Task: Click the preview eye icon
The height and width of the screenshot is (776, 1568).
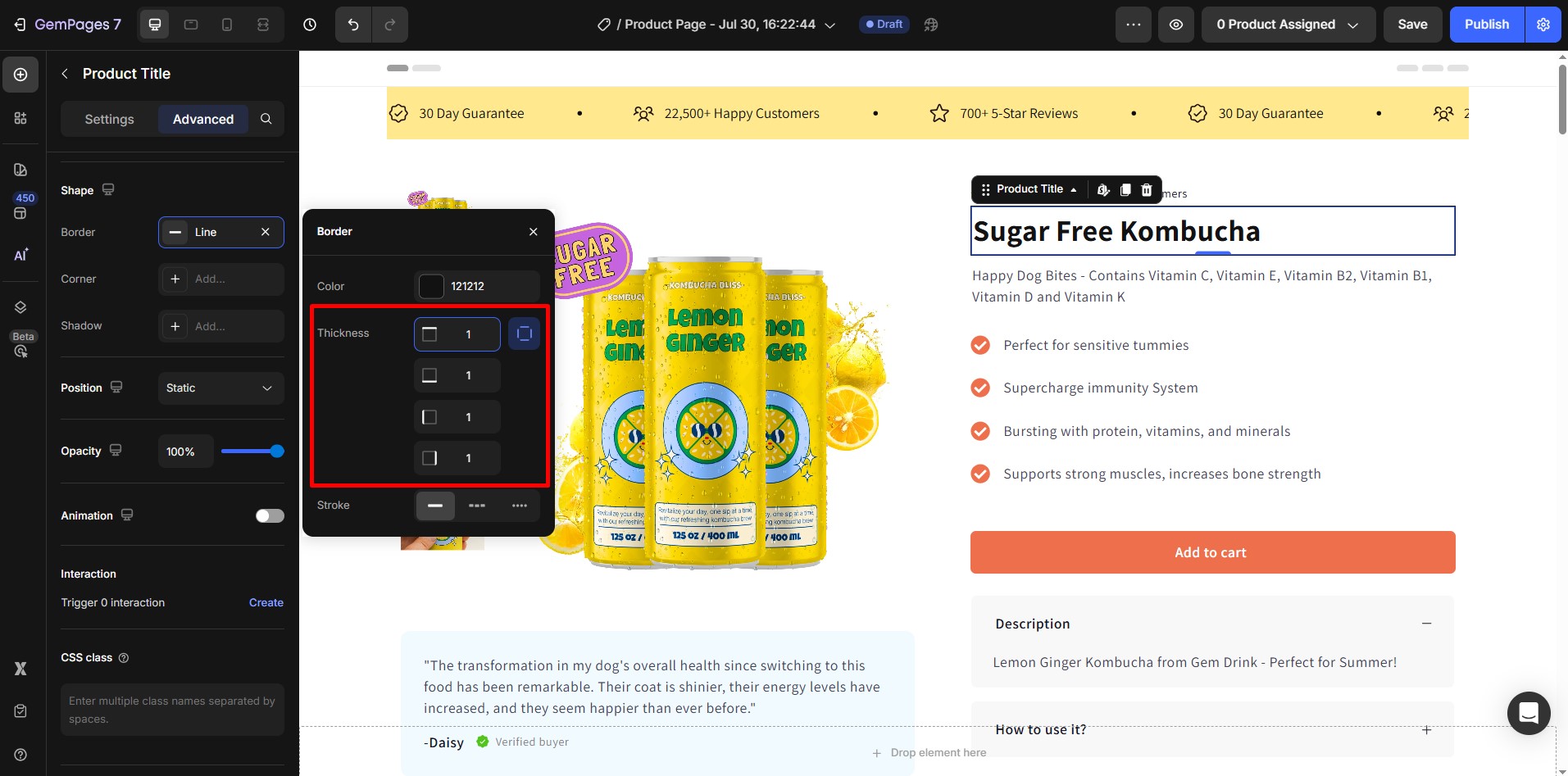Action: click(x=1176, y=25)
